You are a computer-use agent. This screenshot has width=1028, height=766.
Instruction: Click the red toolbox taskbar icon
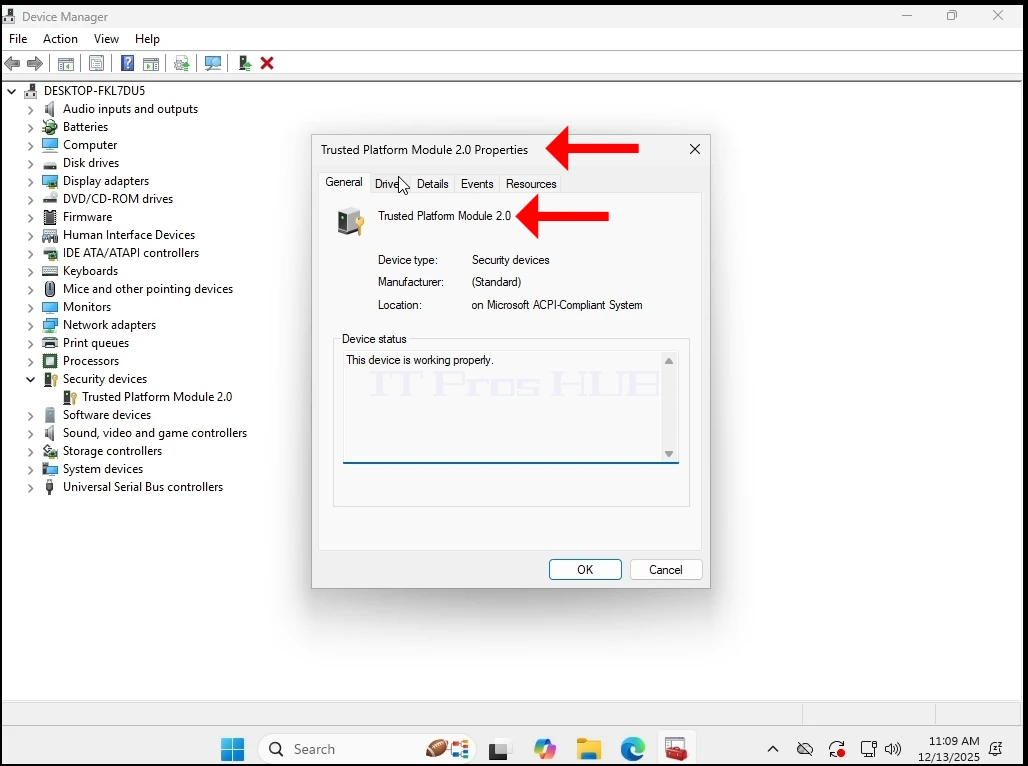pyautogui.click(x=675, y=749)
